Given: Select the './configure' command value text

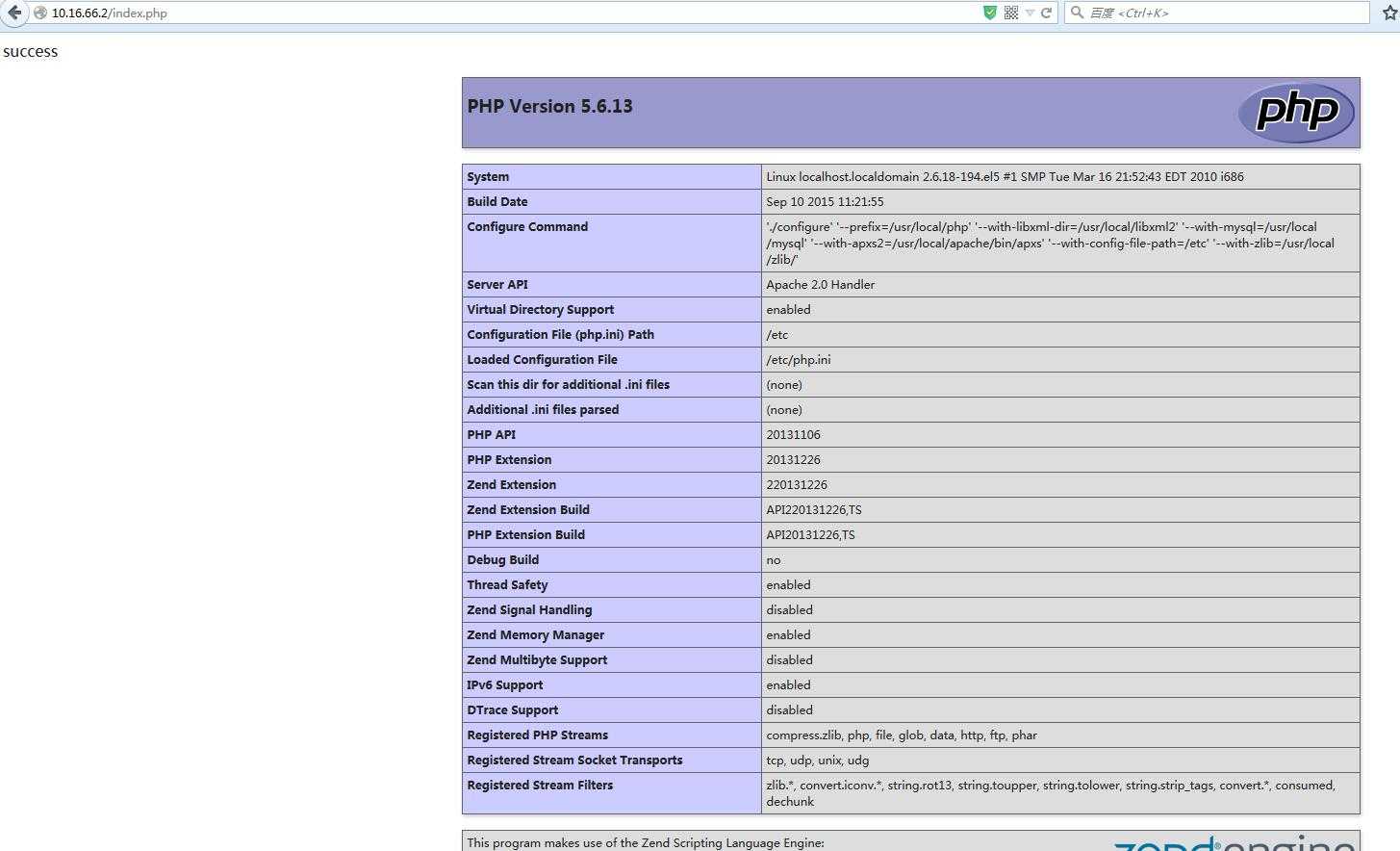Looking at the screenshot, I should (x=1051, y=244).
